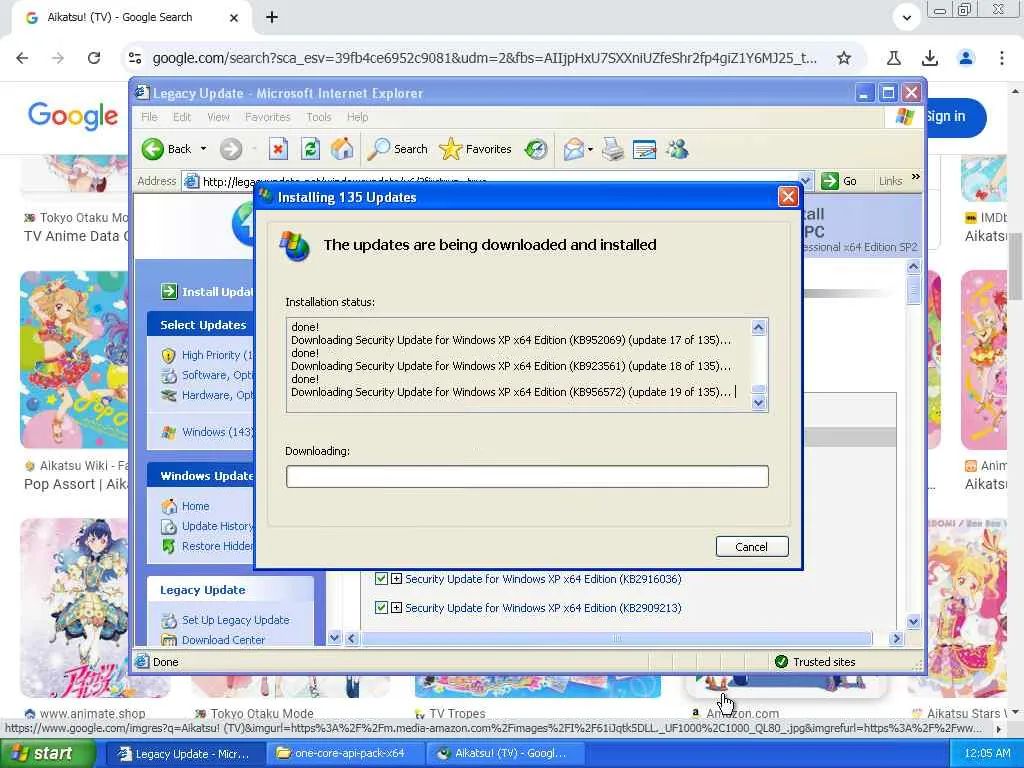Click the IE Messenger people icon

click(677, 150)
